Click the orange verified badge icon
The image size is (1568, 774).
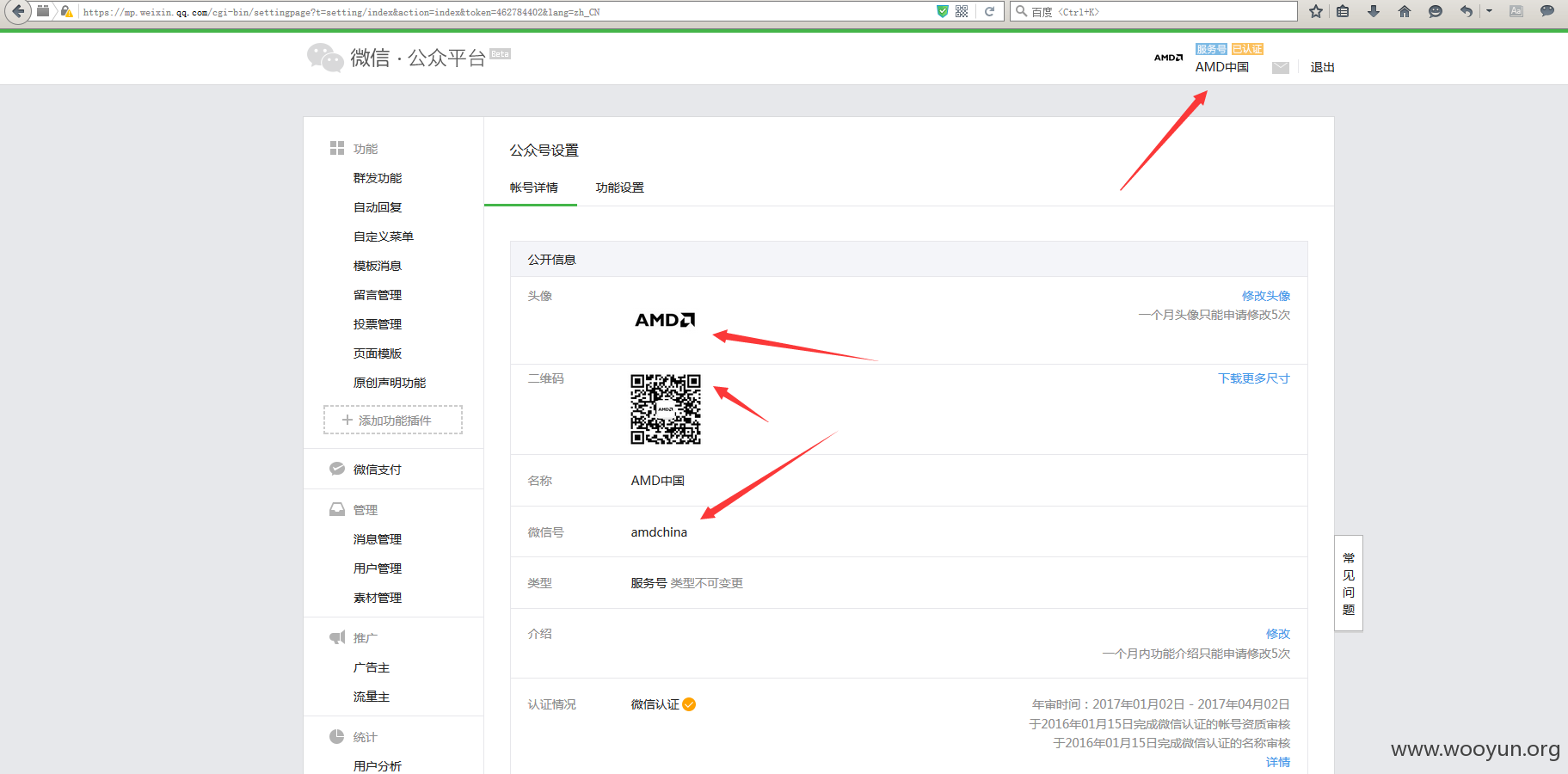point(689,704)
